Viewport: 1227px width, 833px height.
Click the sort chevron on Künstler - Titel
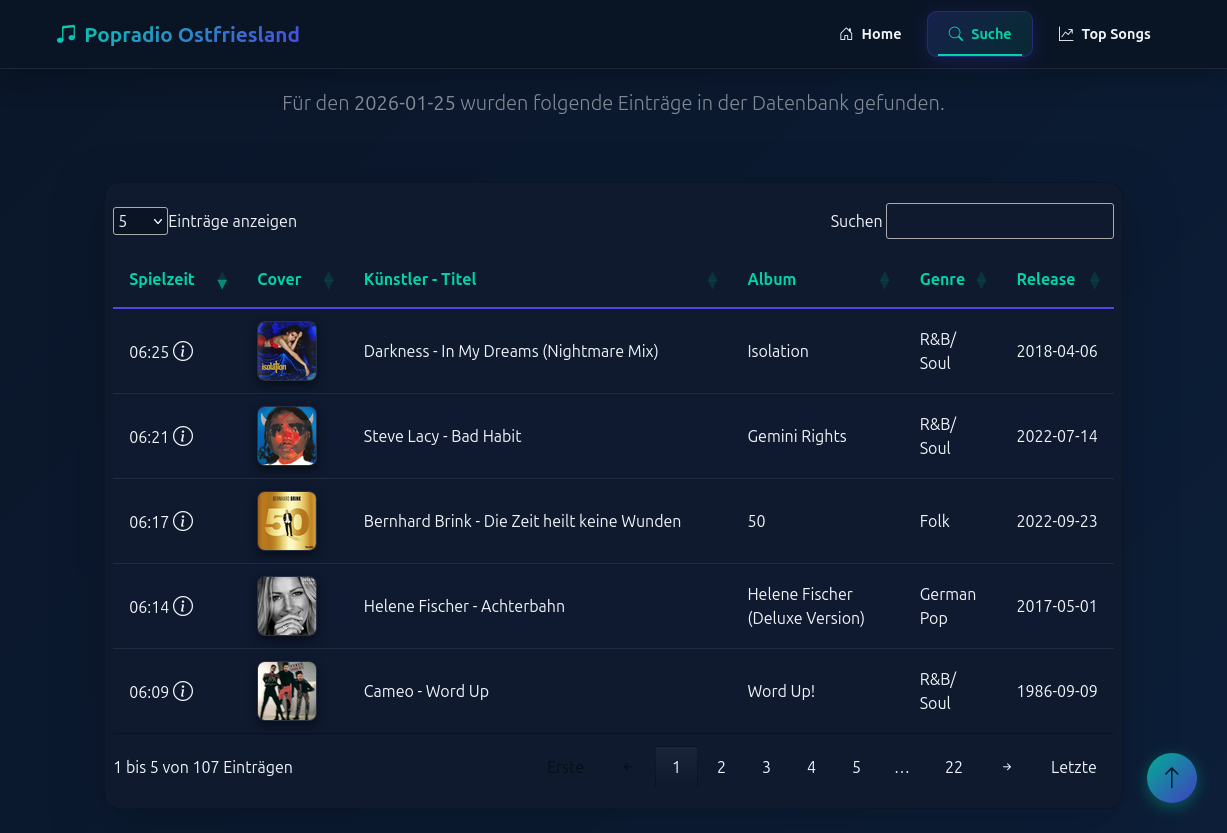711,281
